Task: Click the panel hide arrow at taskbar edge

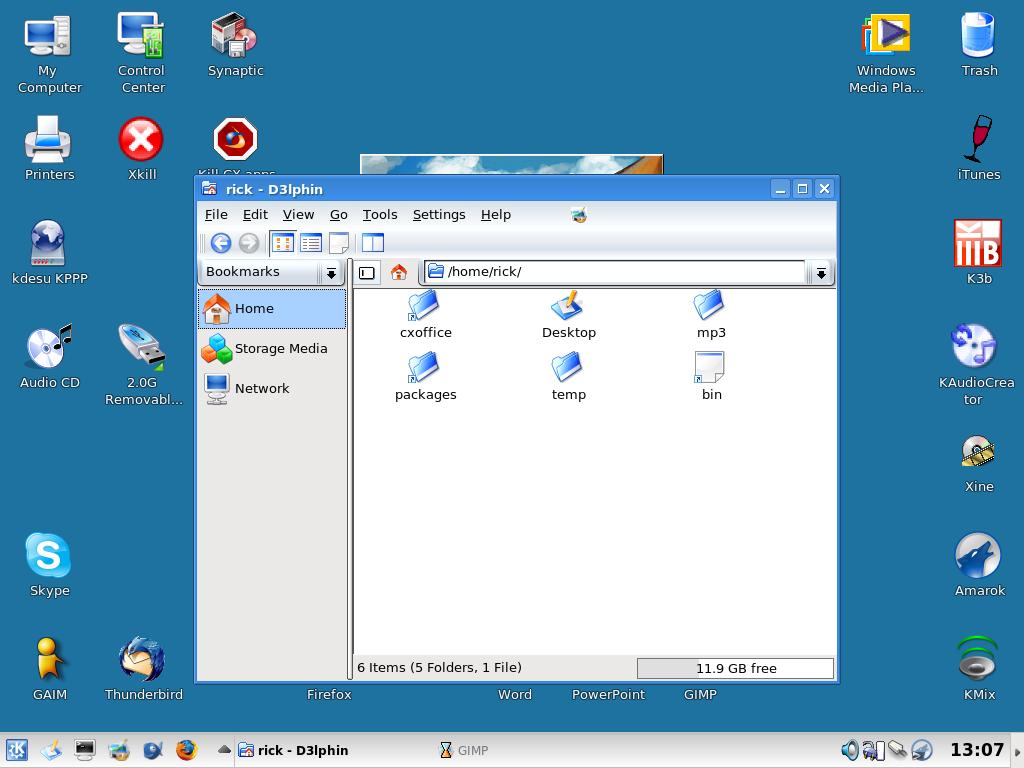Action: tap(1017, 750)
